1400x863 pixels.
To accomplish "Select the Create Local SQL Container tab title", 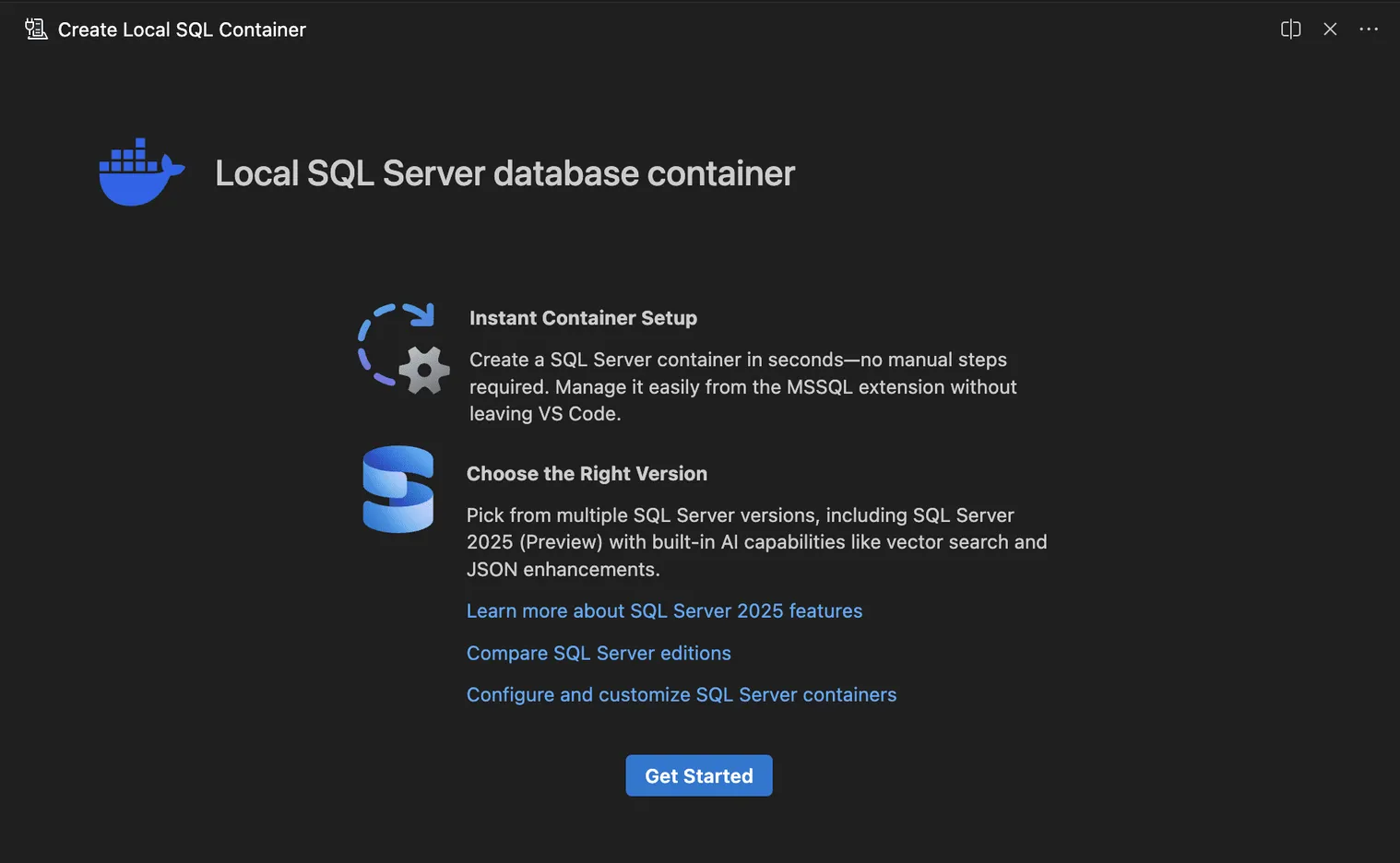I will point(182,30).
